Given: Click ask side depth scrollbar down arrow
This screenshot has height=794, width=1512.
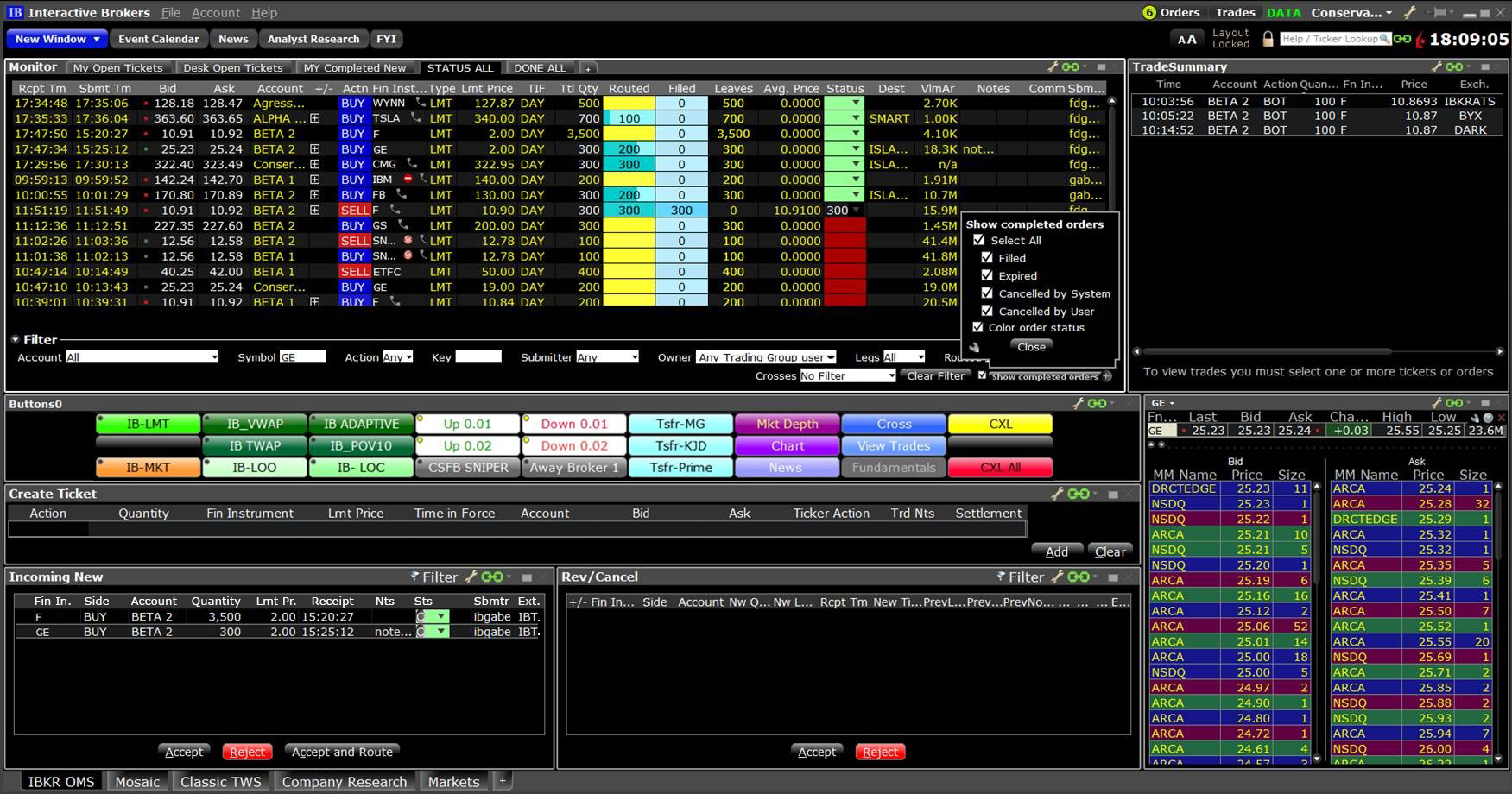Looking at the screenshot, I should point(1500,759).
